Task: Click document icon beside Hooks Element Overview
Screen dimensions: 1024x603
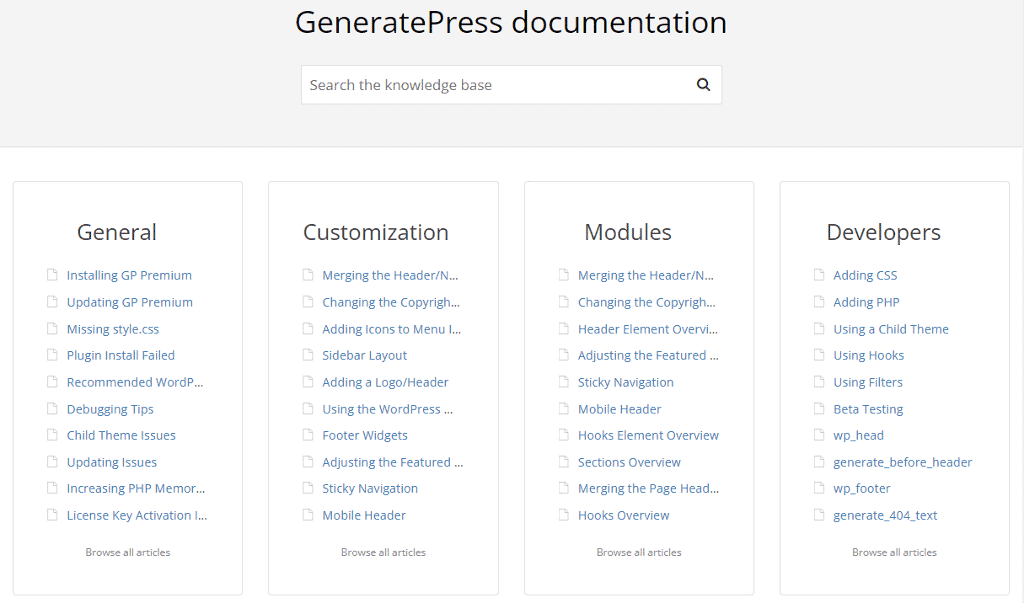Action: coord(564,435)
